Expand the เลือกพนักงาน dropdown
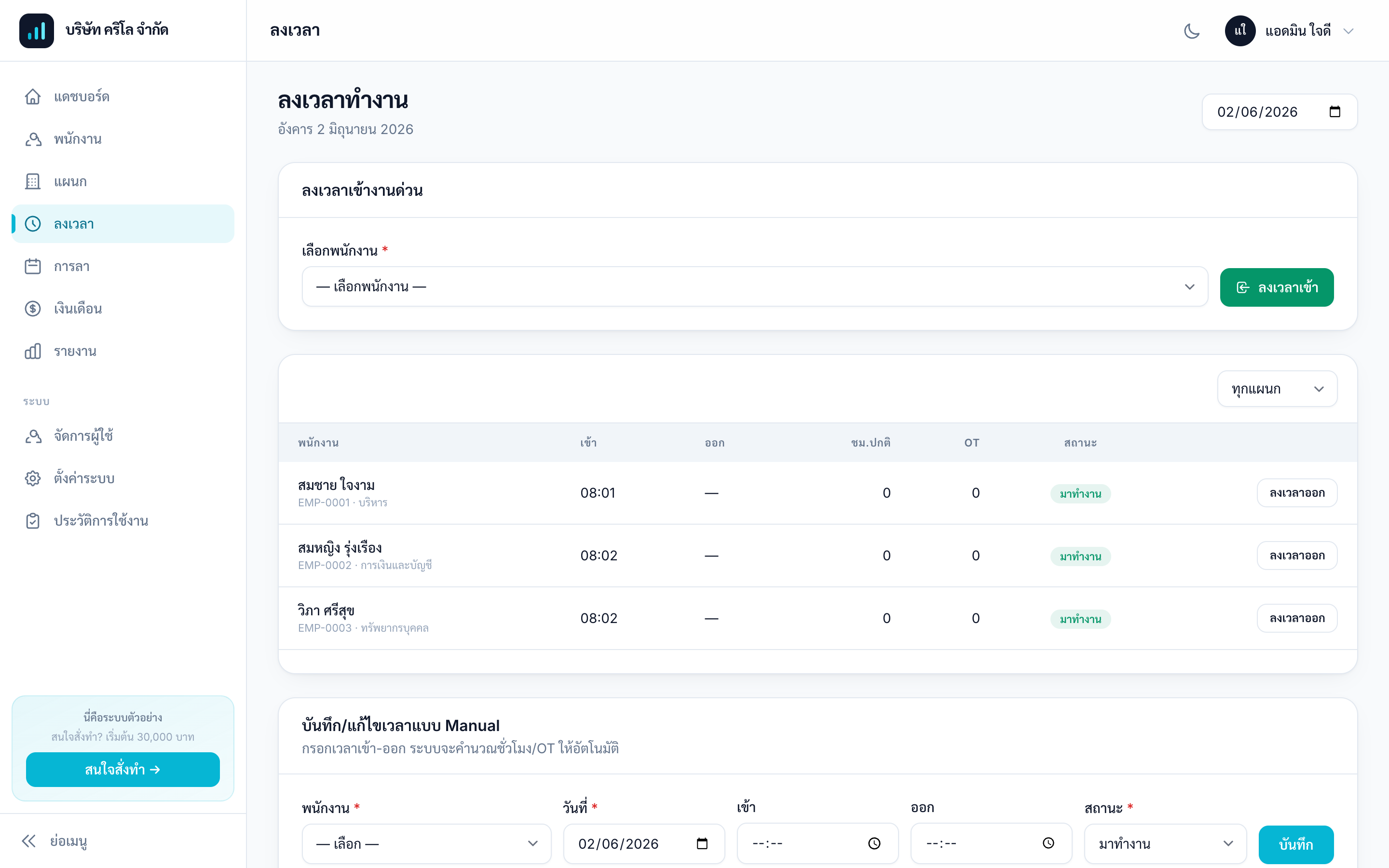The height and width of the screenshot is (868, 1389). (x=755, y=286)
